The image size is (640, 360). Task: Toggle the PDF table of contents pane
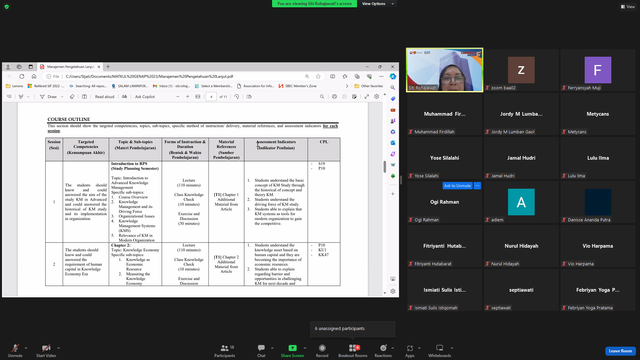point(9,97)
